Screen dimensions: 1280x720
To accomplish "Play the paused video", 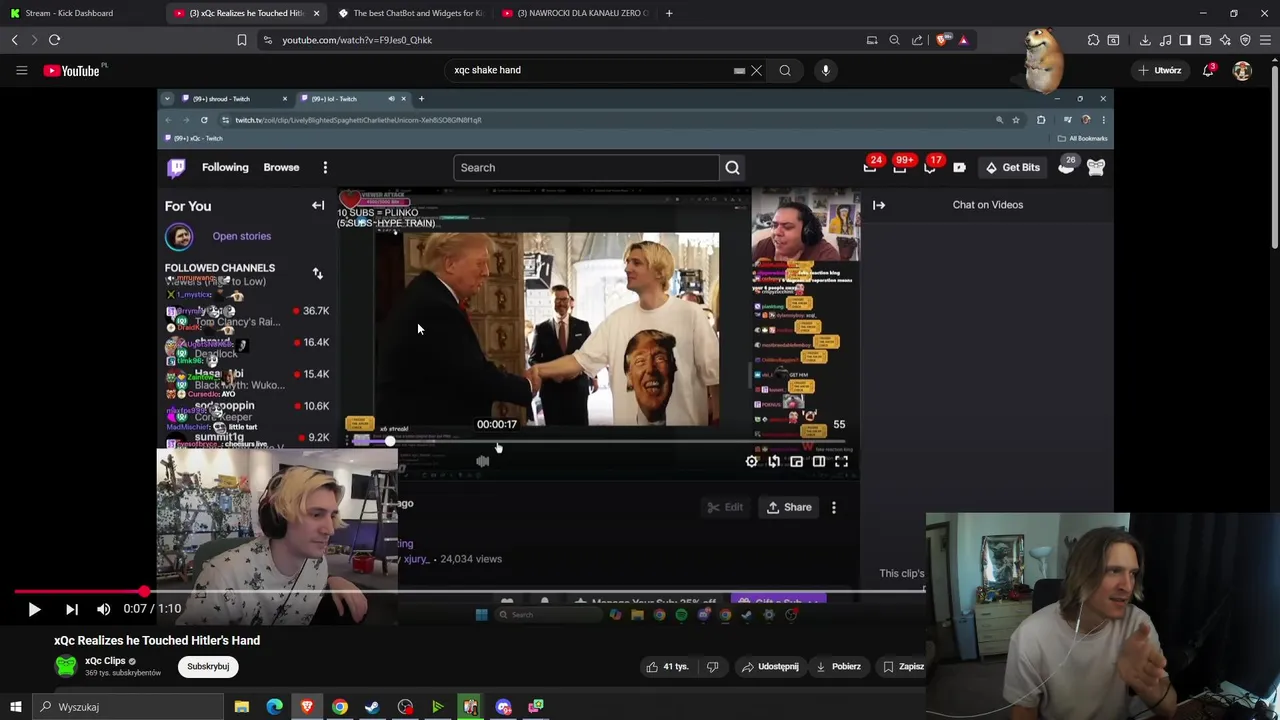I will tap(34, 609).
